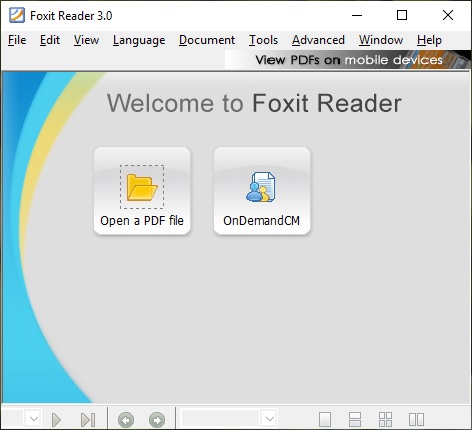Open the Tools menu

tap(263, 40)
